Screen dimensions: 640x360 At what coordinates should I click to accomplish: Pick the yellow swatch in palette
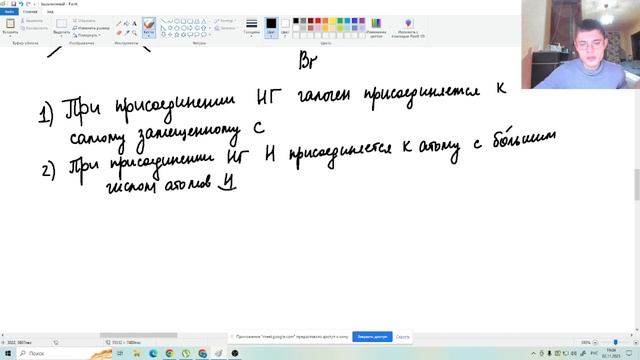pyautogui.click(x=333, y=21)
